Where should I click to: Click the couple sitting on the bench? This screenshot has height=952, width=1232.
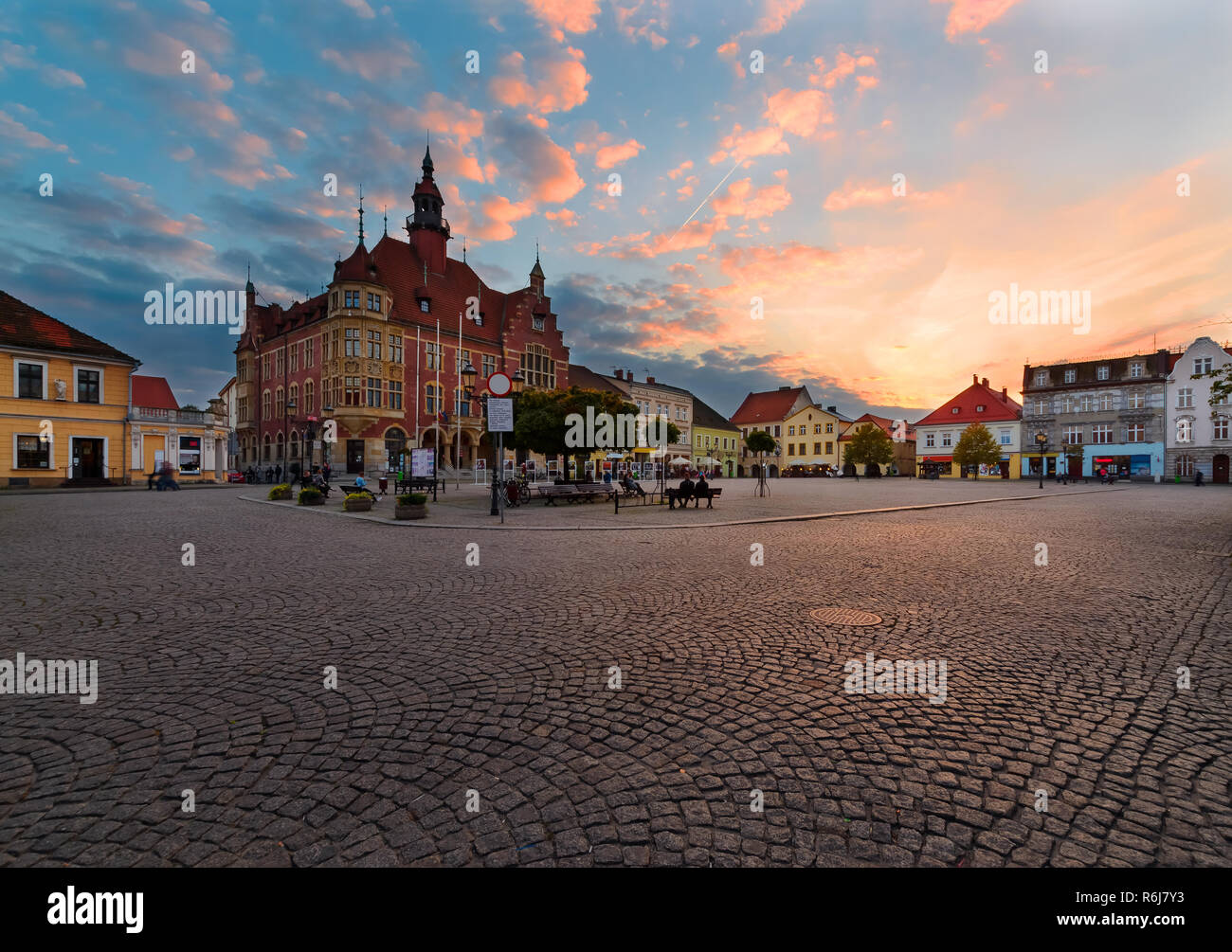(693, 492)
